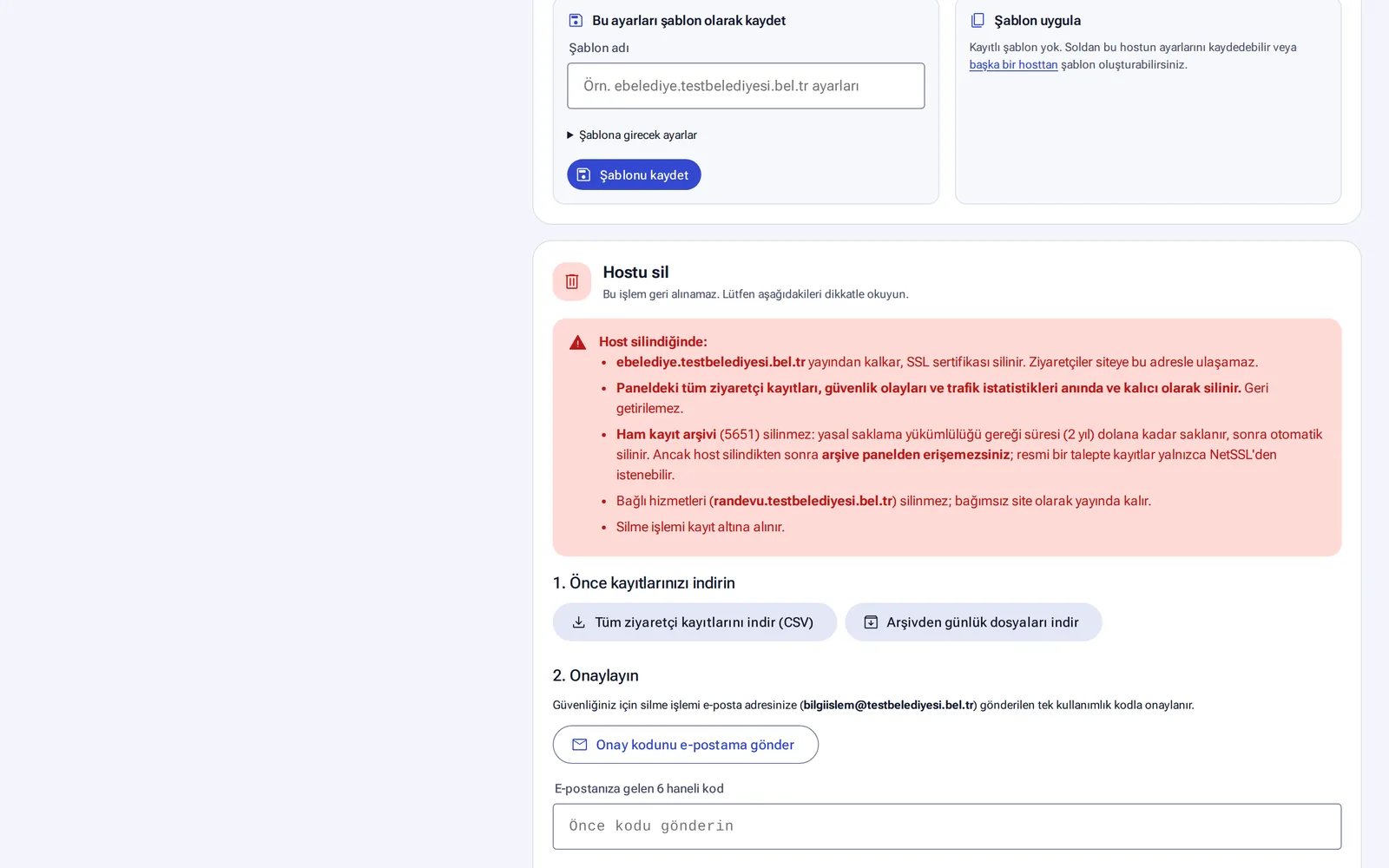Click the 'Şablon uygula' panel title
The height and width of the screenshot is (868, 1389).
(1037, 20)
